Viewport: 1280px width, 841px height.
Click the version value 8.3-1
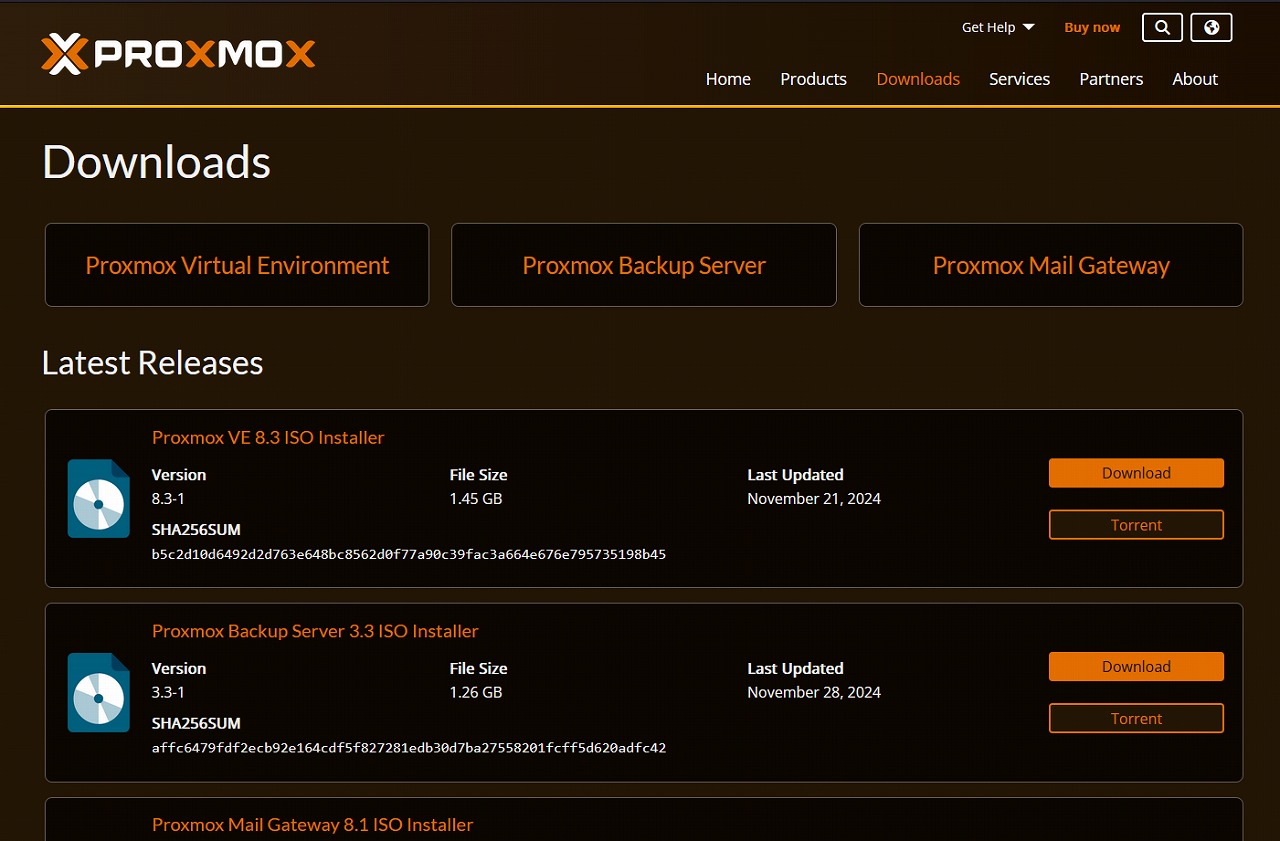point(168,499)
